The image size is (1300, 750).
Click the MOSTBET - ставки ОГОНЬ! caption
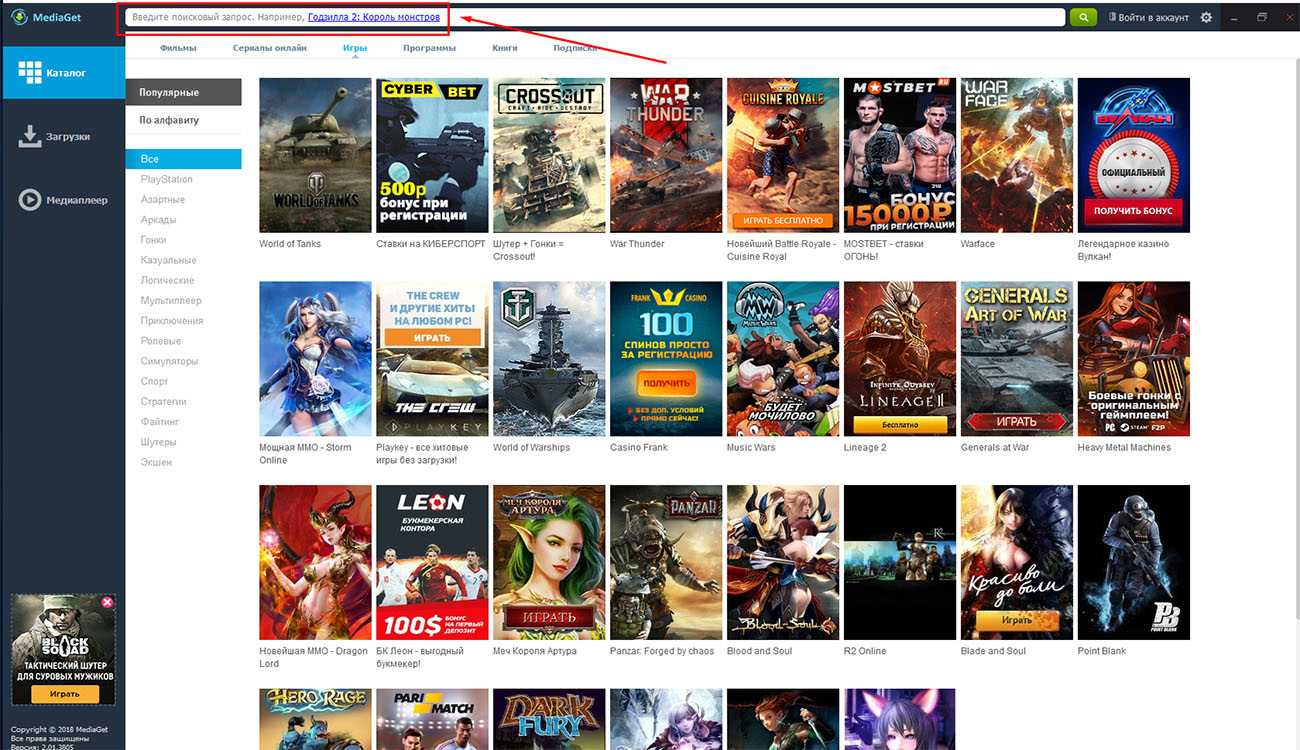pyautogui.click(x=884, y=250)
